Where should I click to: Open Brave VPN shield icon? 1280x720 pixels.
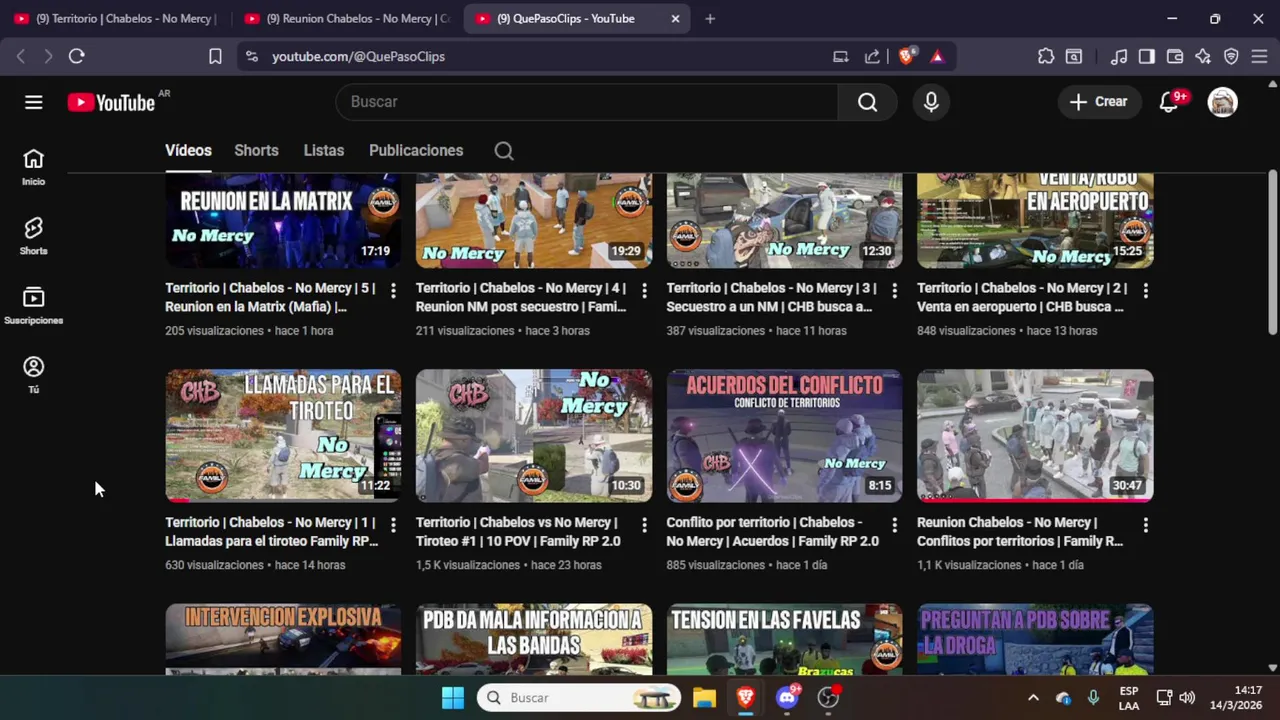pos(1231,57)
